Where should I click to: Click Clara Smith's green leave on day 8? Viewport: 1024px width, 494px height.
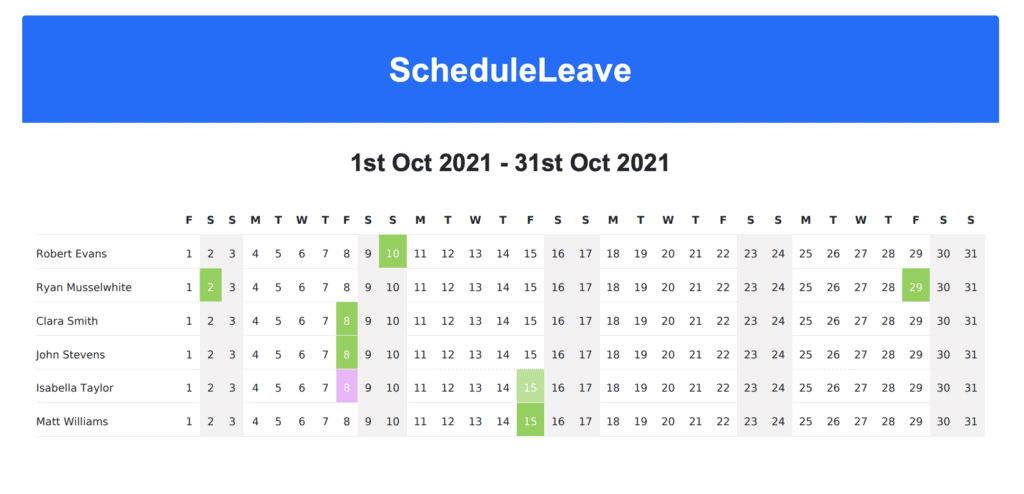click(347, 321)
